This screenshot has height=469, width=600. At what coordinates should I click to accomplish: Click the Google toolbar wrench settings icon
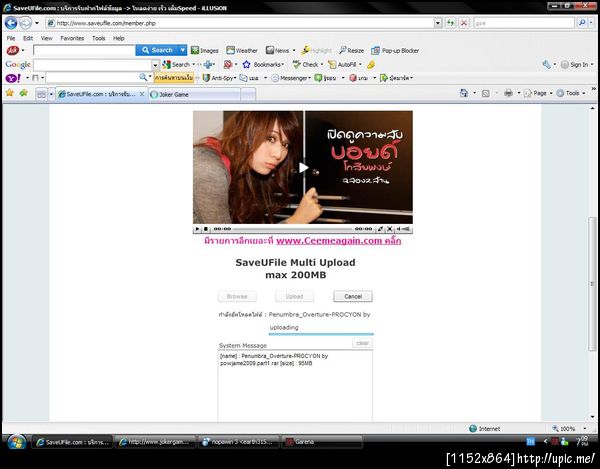pyautogui.click(x=546, y=64)
